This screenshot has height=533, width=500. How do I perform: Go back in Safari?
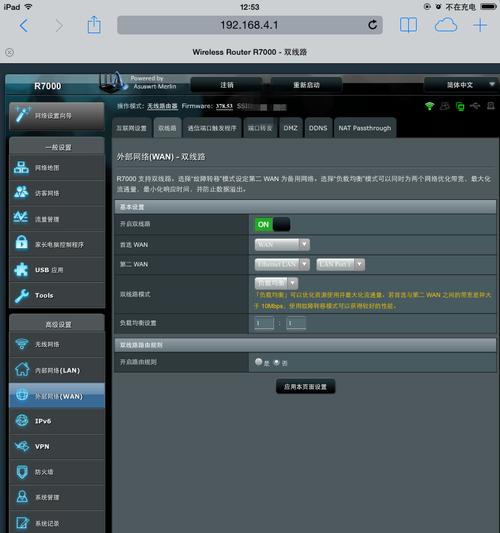[24, 25]
